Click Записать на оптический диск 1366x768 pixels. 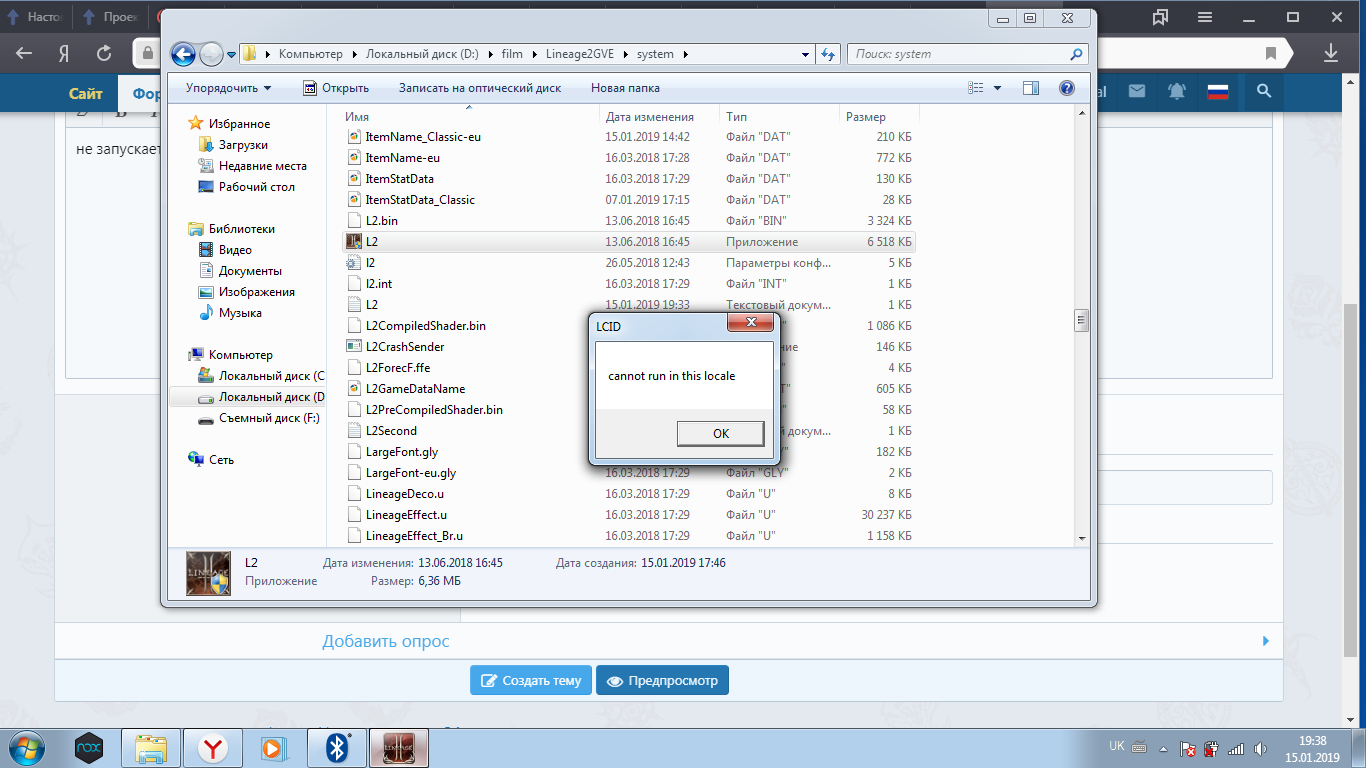pyautogui.click(x=480, y=88)
